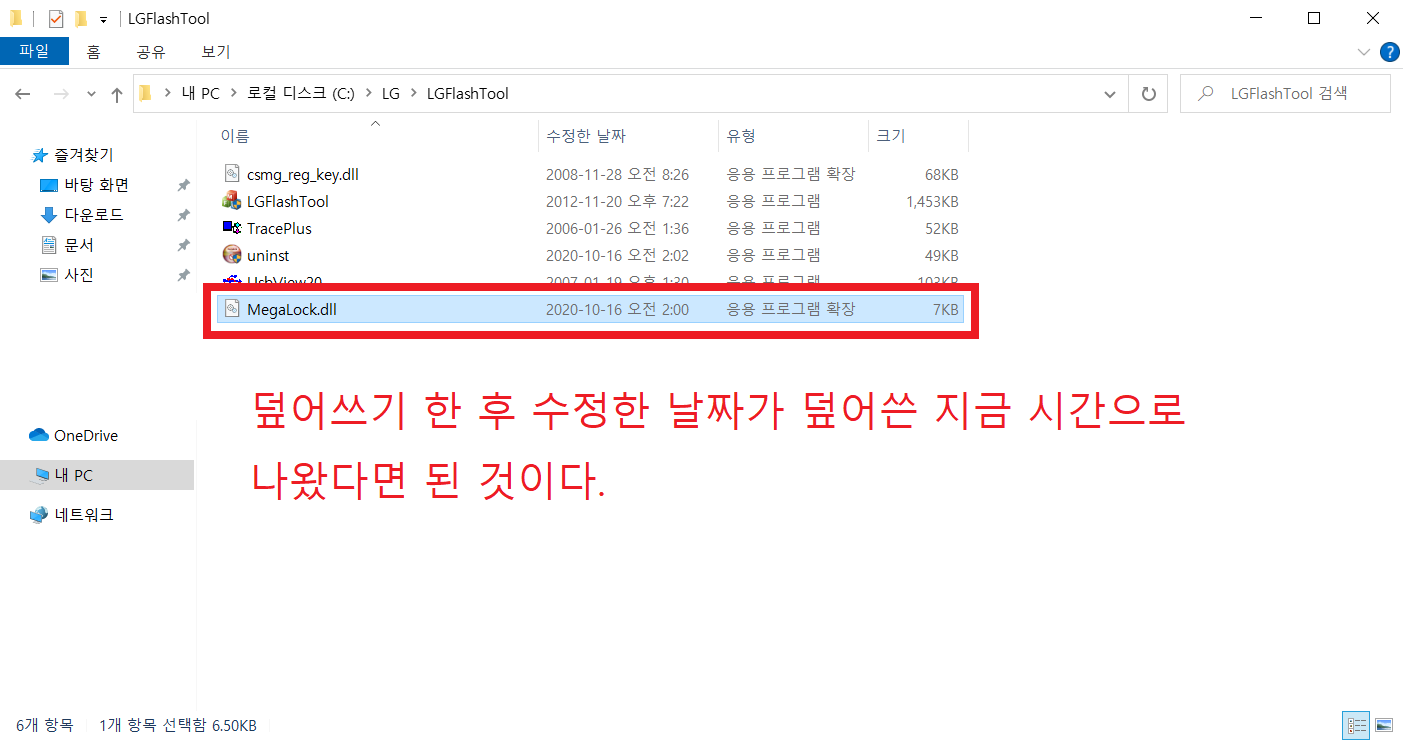Select the MegaLock.dll file icon
1403x741 pixels.
point(232,309)
